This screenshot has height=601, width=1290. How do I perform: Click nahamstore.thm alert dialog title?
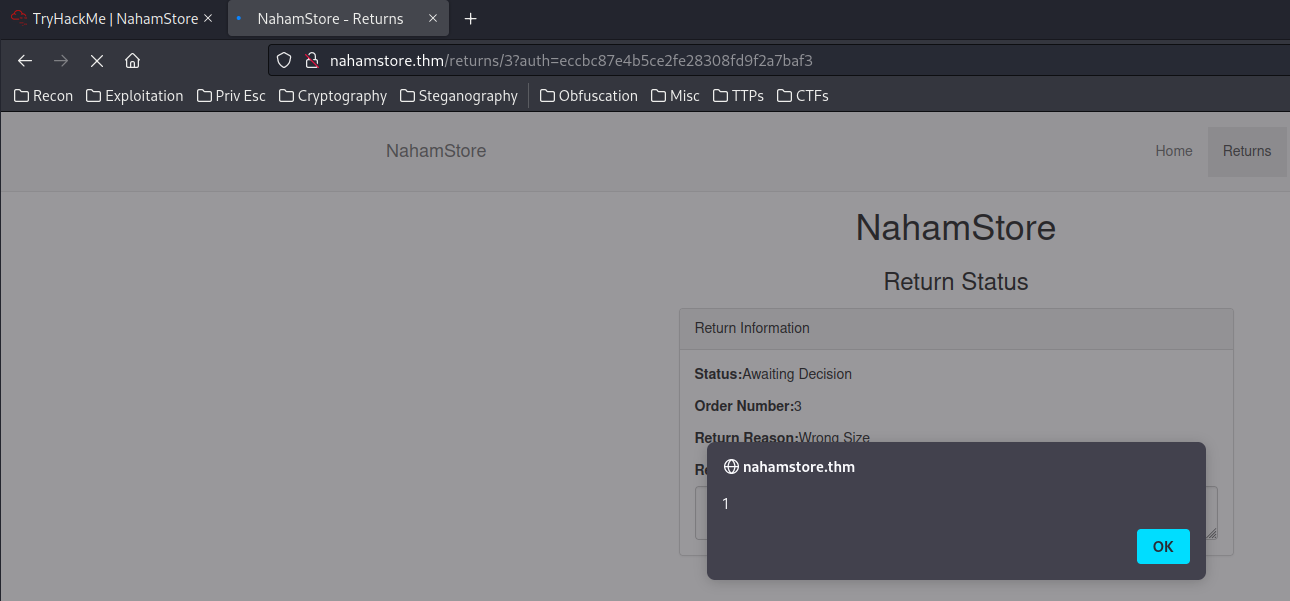pyautogui.click(x=799, y=467)
